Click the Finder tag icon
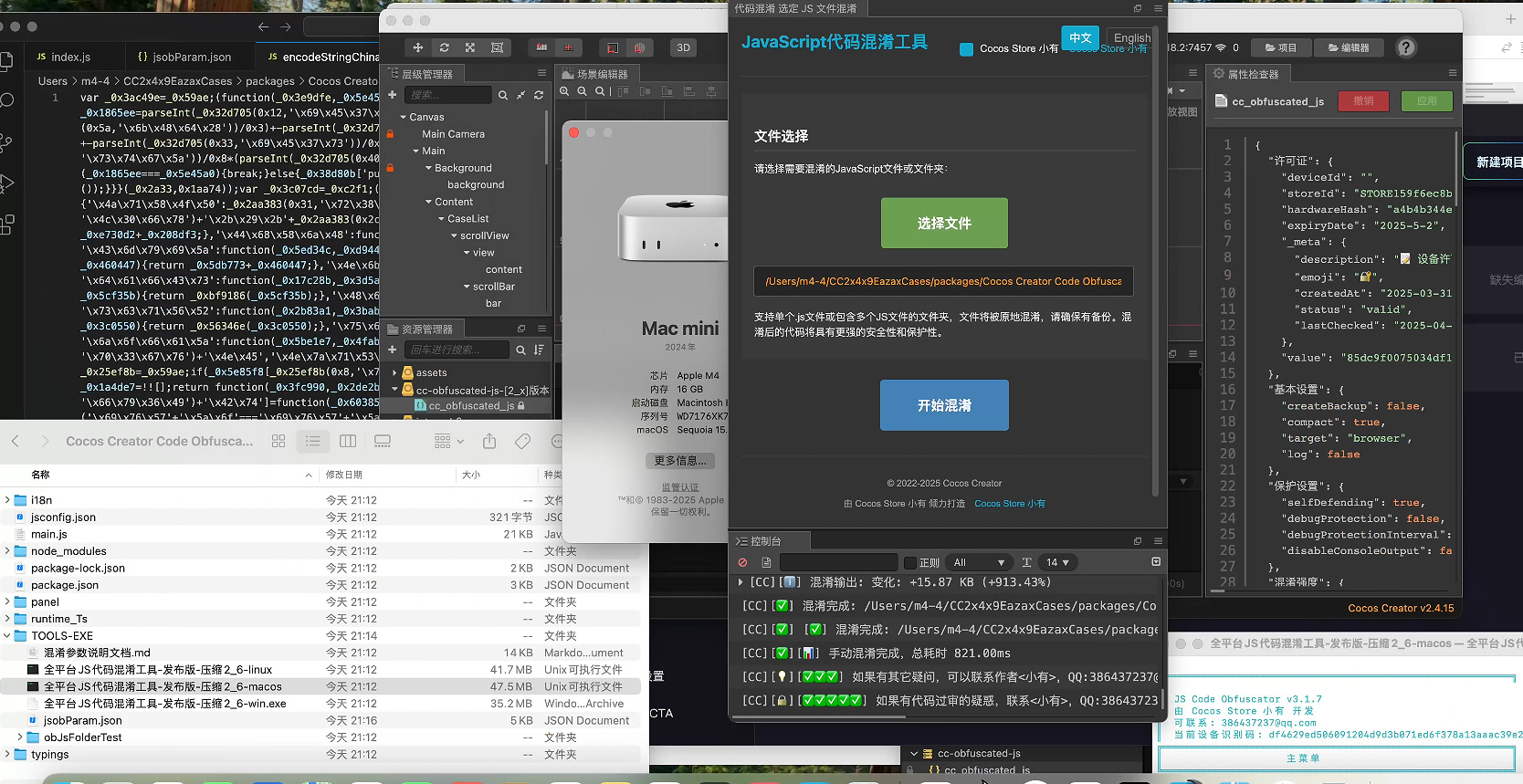The height and width of the screenshot is (784, 1523). (522, 442)
